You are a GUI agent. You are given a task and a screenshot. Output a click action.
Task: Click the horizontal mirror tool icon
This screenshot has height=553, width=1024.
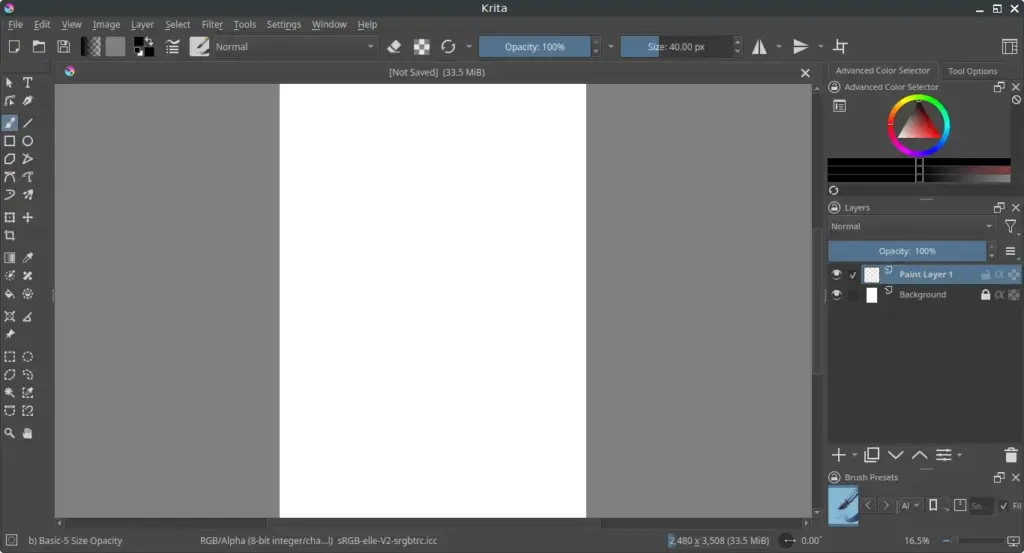coord(759,47)
